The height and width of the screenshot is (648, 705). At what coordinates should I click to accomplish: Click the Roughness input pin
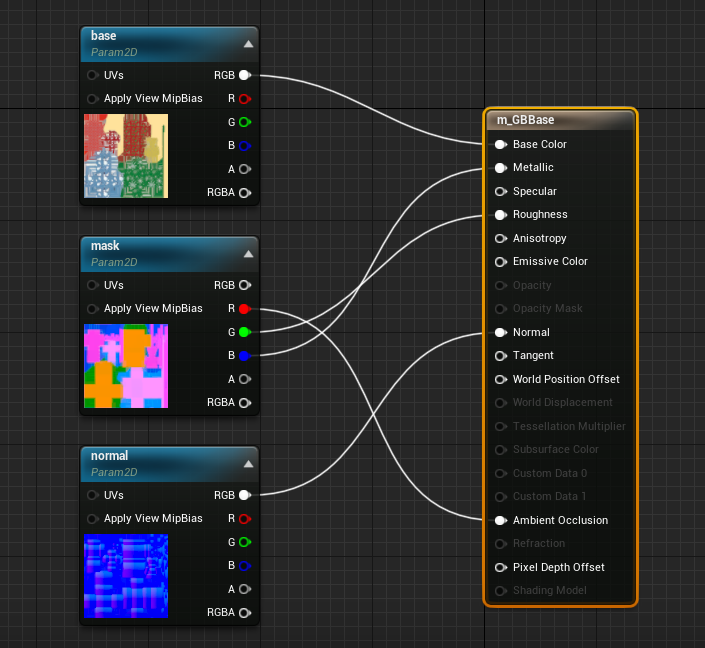click(501, 215)
